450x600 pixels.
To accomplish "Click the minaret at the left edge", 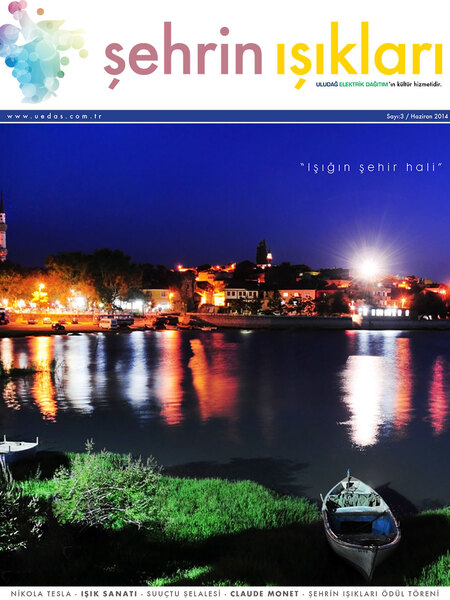I will [3, 228].
